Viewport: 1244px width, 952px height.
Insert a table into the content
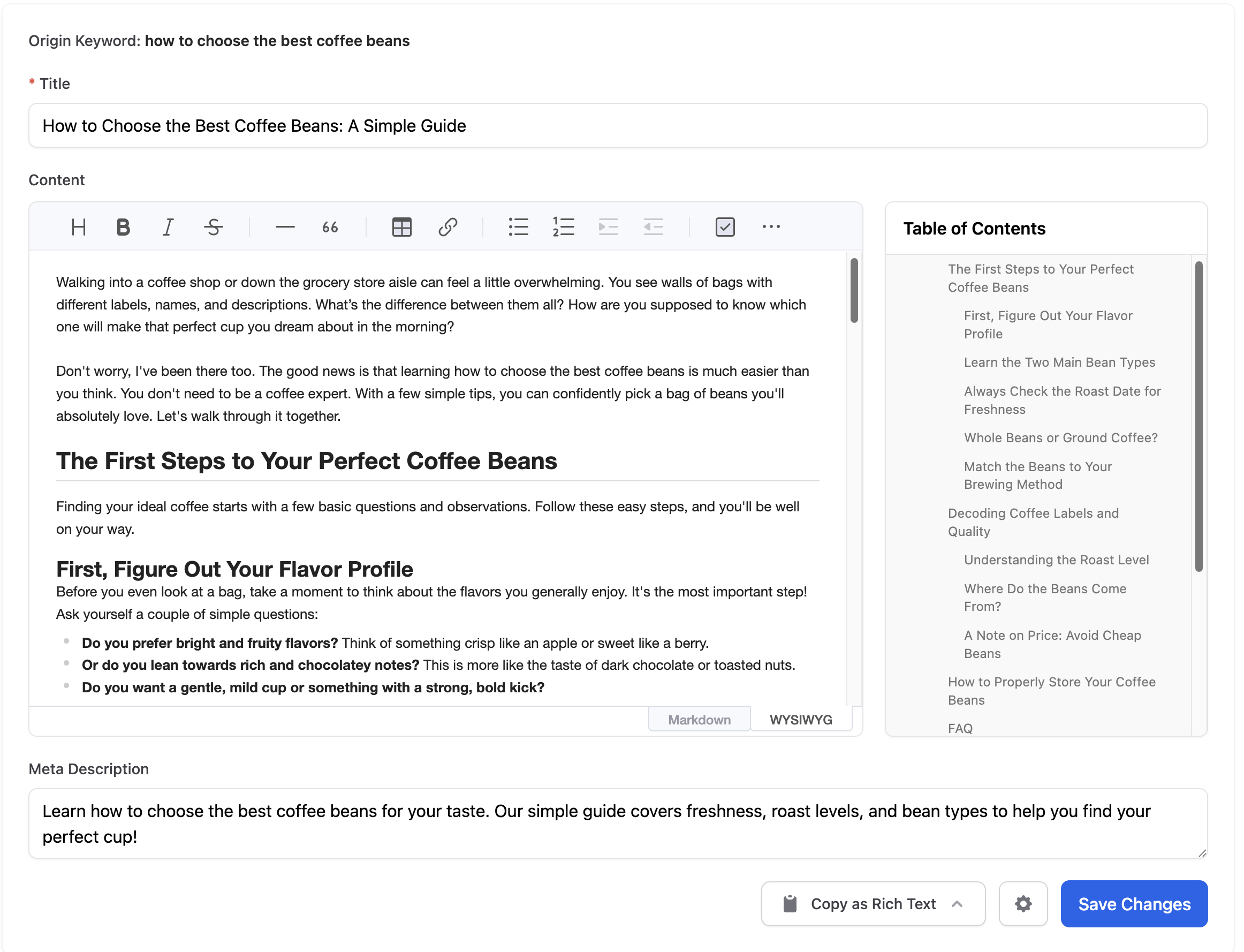[x=401, y=227]
